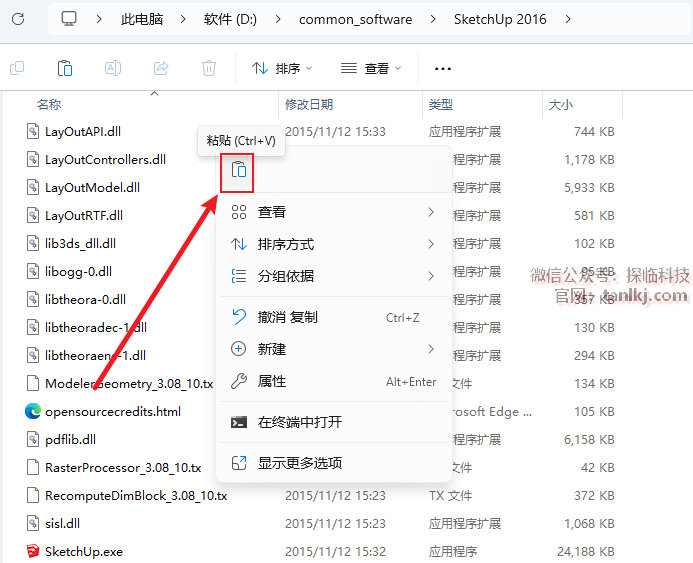Choose 在终端中打开 in context menu
The width and height of the screenshot is (693, 563).
point(334,422)
